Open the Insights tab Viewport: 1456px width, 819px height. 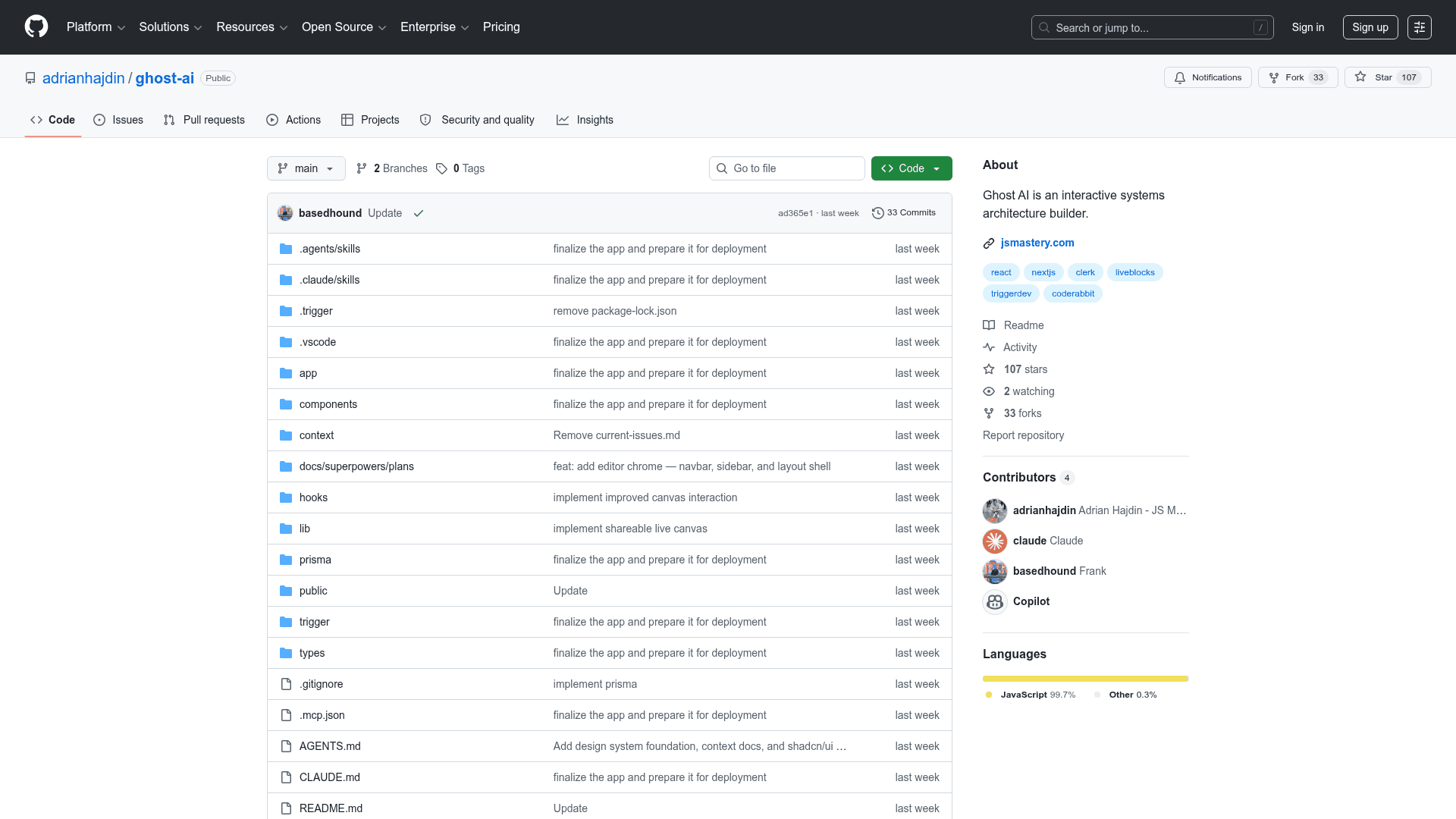(x=585, y=120)
